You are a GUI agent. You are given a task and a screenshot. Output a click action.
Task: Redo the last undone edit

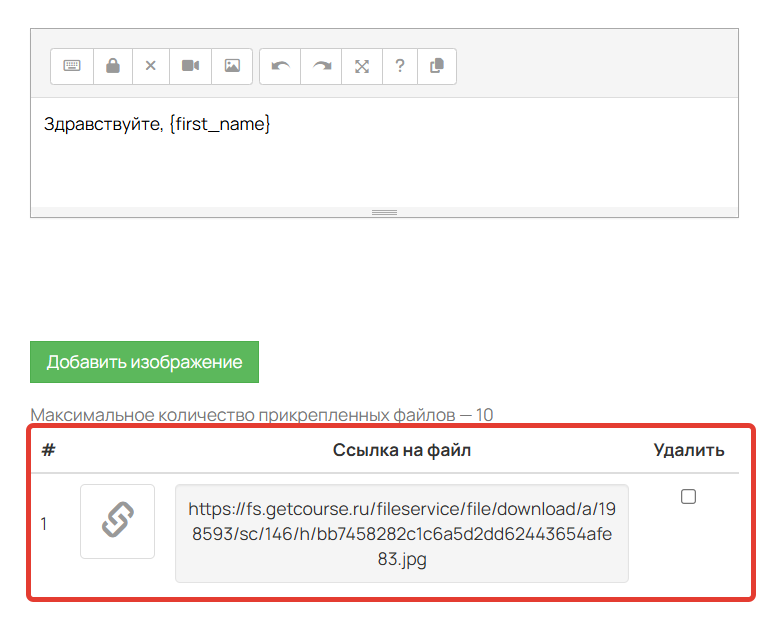point(322,66)
